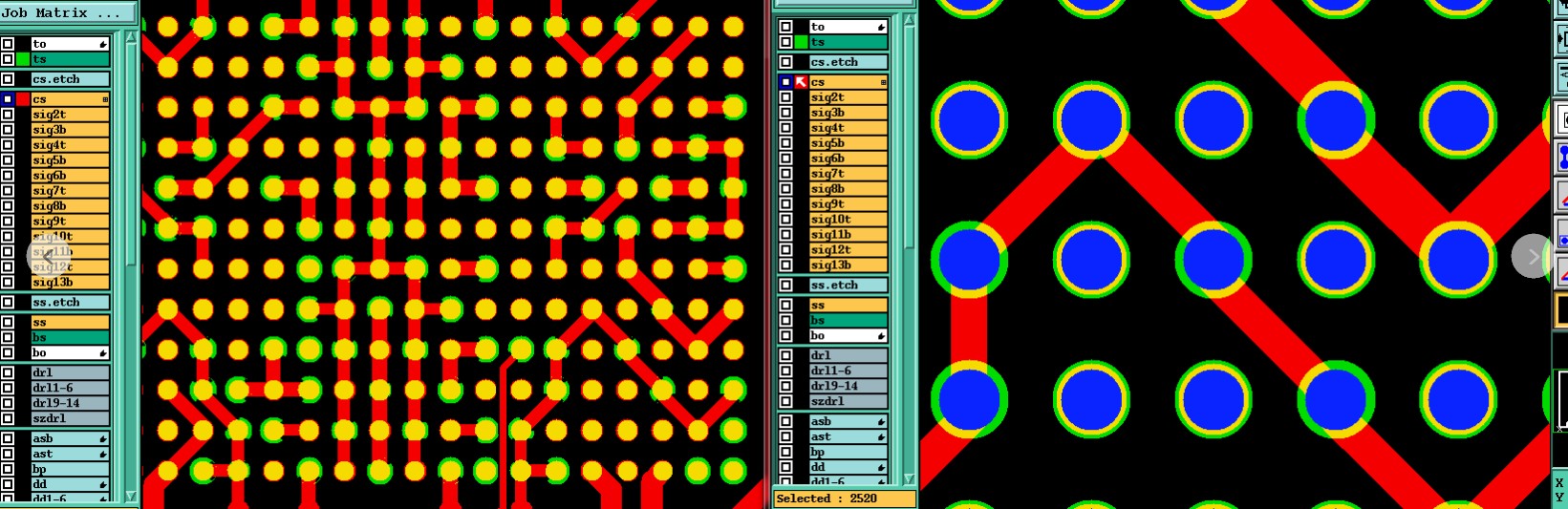
Task: Click pencil marker on right panel 'to' row
Action: [881, 27]
